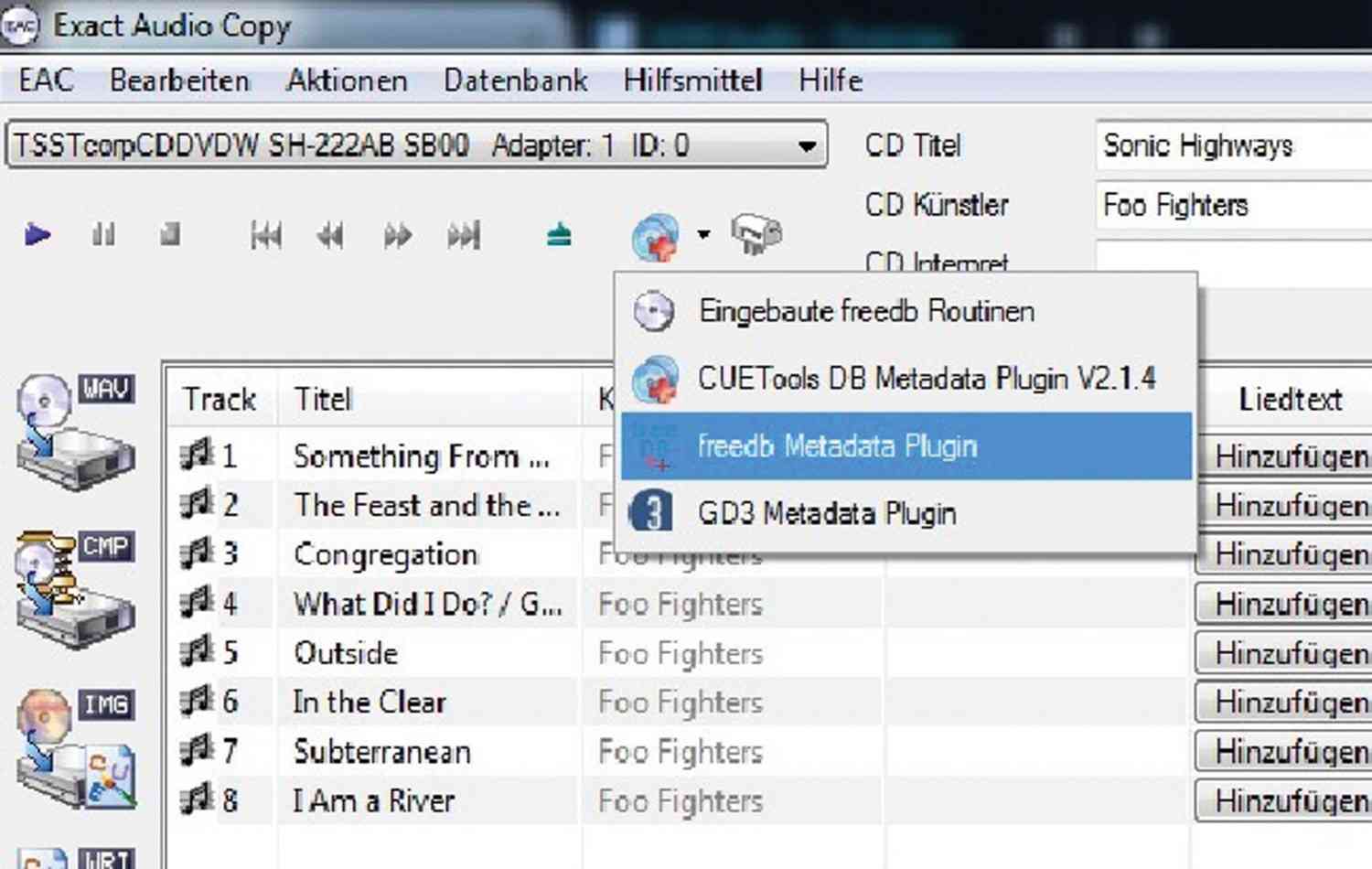Click Hinzufügen for What Did I Do?

pyautogui.click(x=1284, y=604)
